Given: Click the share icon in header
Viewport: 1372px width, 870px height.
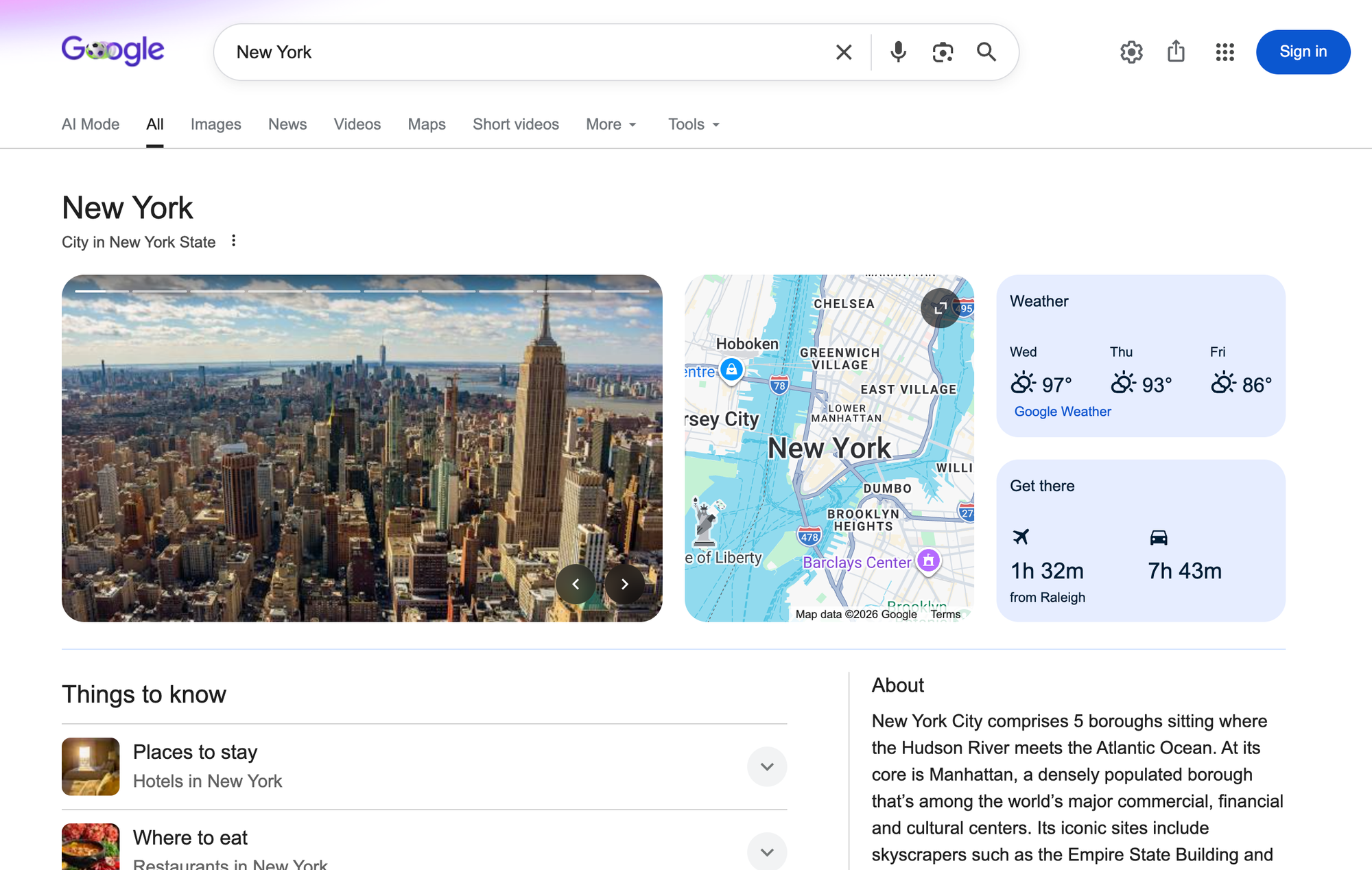Looking at the screenshot, I should (1176, 51).
